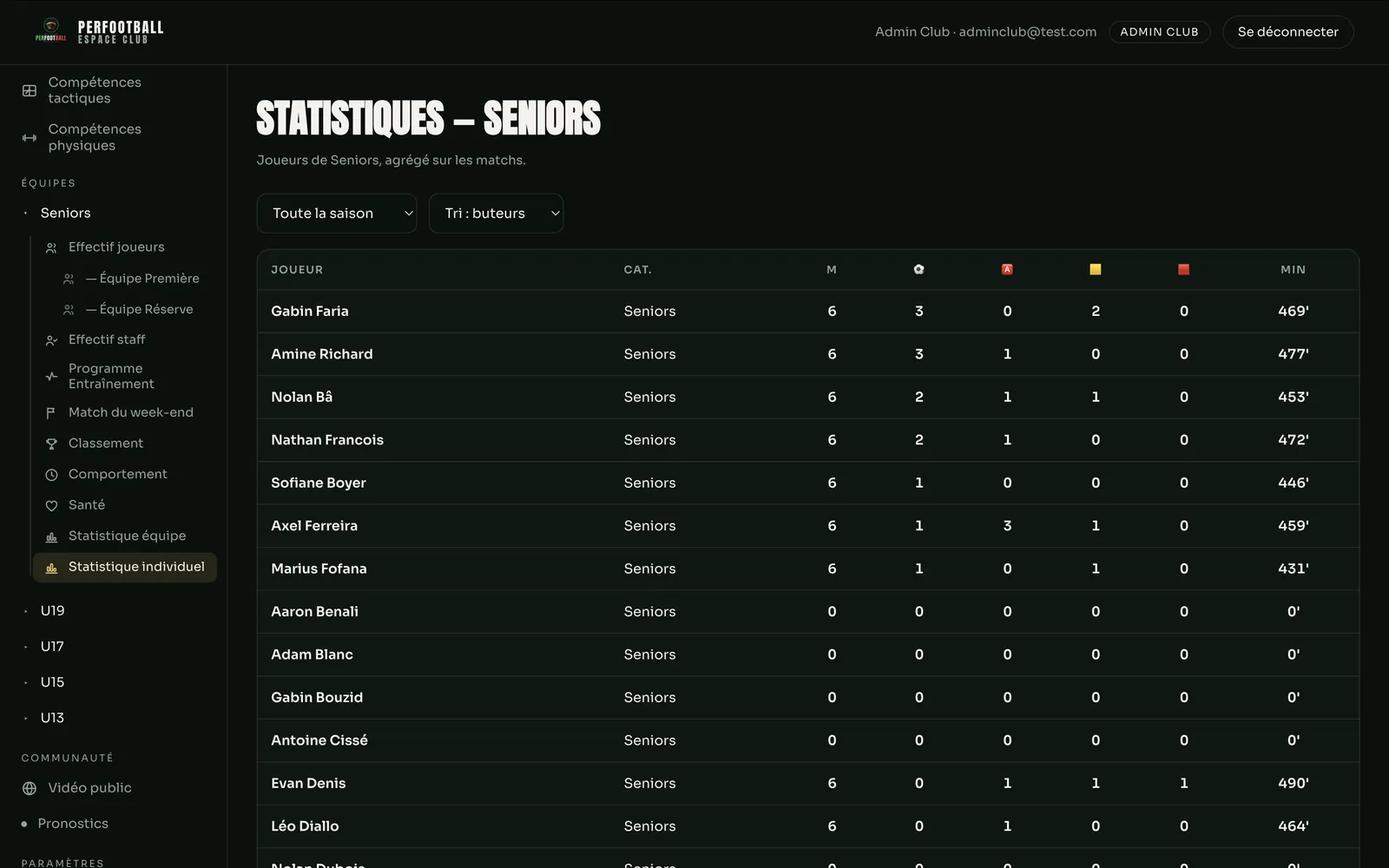Open Compétences tactiques in sidebar
The height and width of the screenshot is (868, 1389).
click(95, 90)
